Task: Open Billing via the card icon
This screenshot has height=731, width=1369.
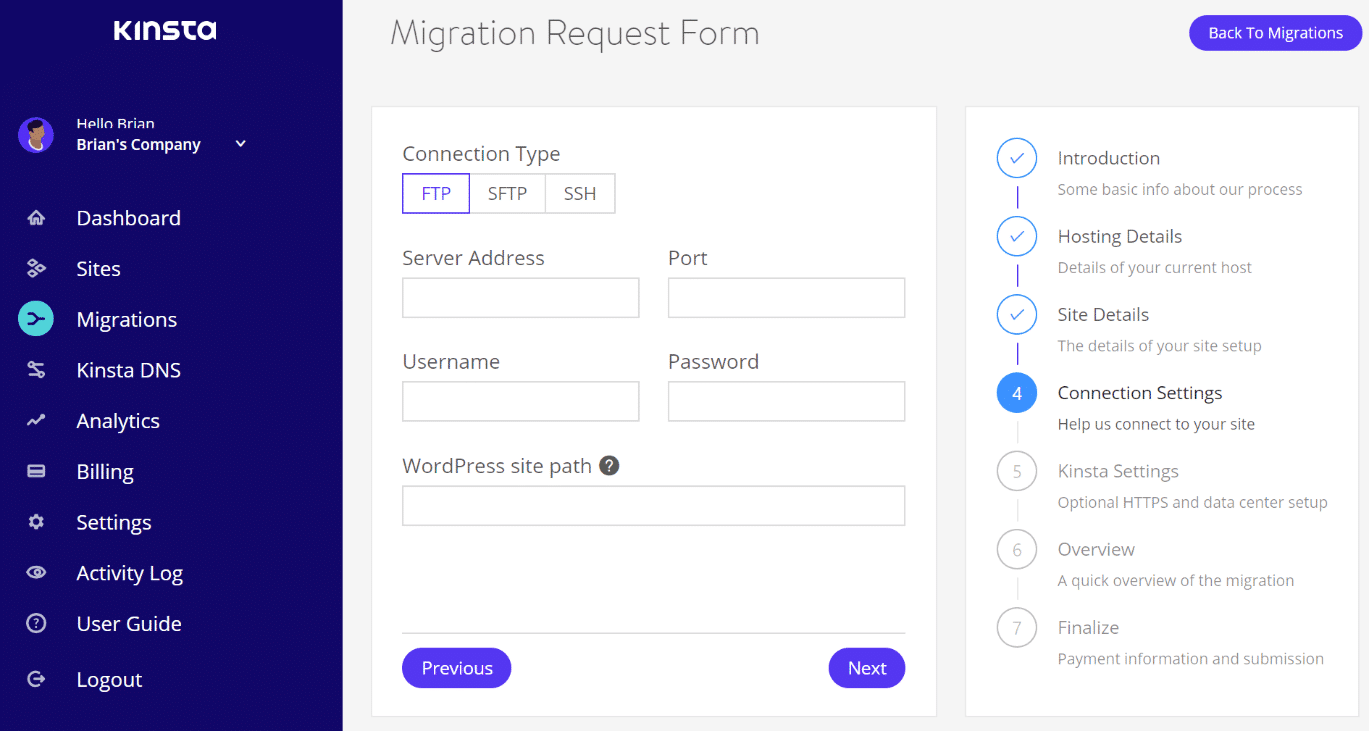Action: 36,472
